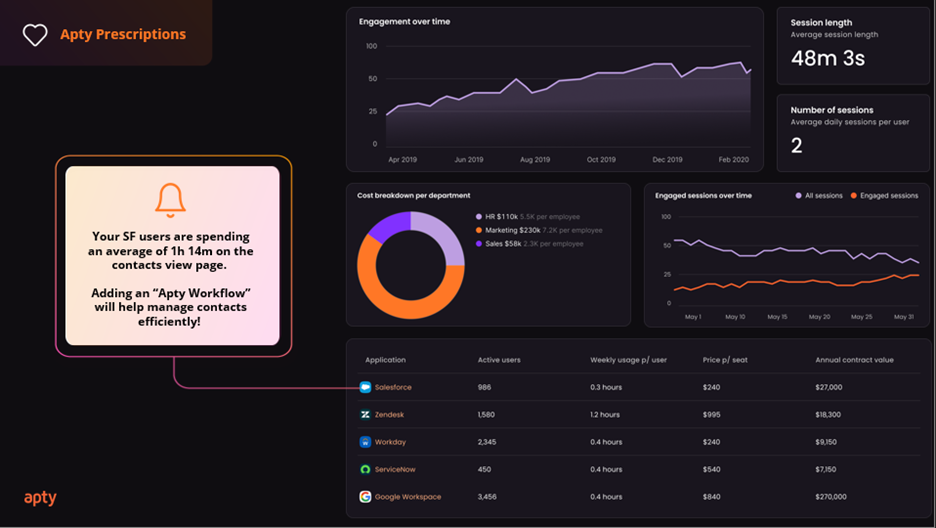
Task: Toggle the All sessions legend entry
Action: pyautogui.click(x=819, y=196)
